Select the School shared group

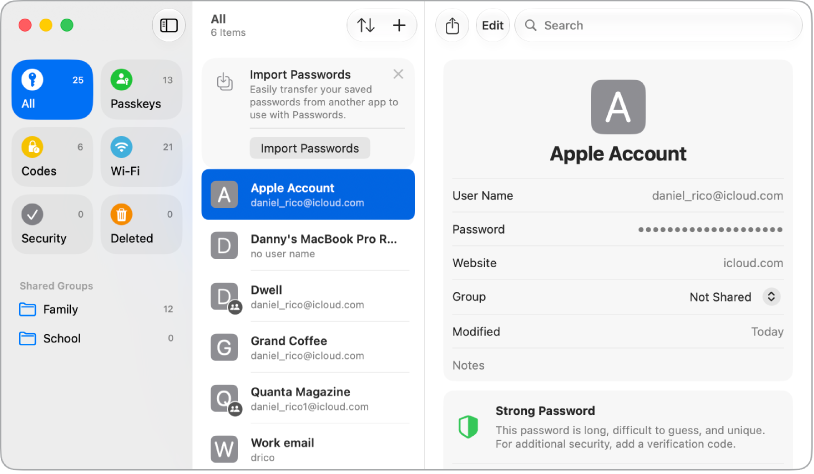[x=97, y=338]
